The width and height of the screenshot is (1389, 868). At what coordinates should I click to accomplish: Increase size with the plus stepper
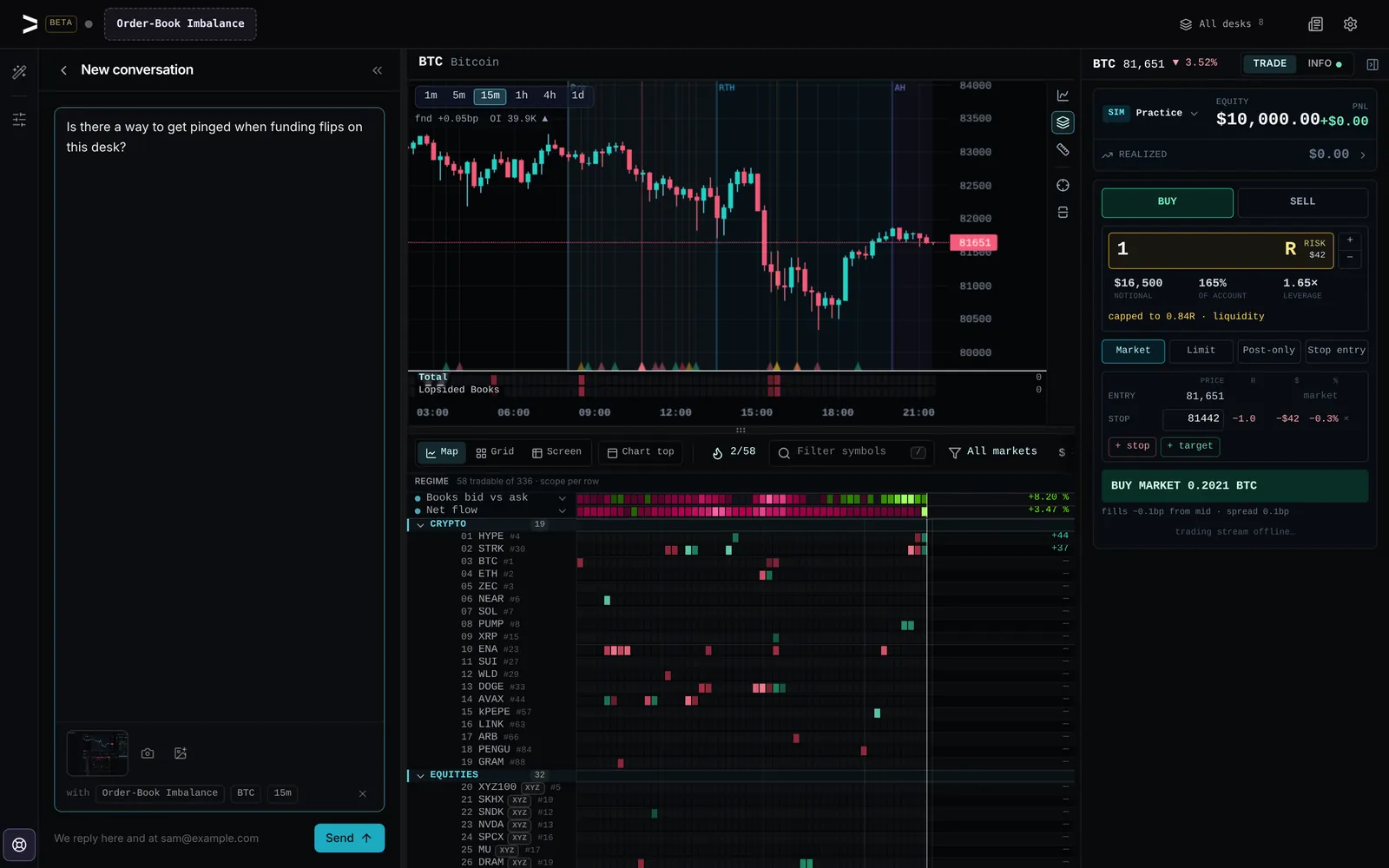coord(1350,240)
